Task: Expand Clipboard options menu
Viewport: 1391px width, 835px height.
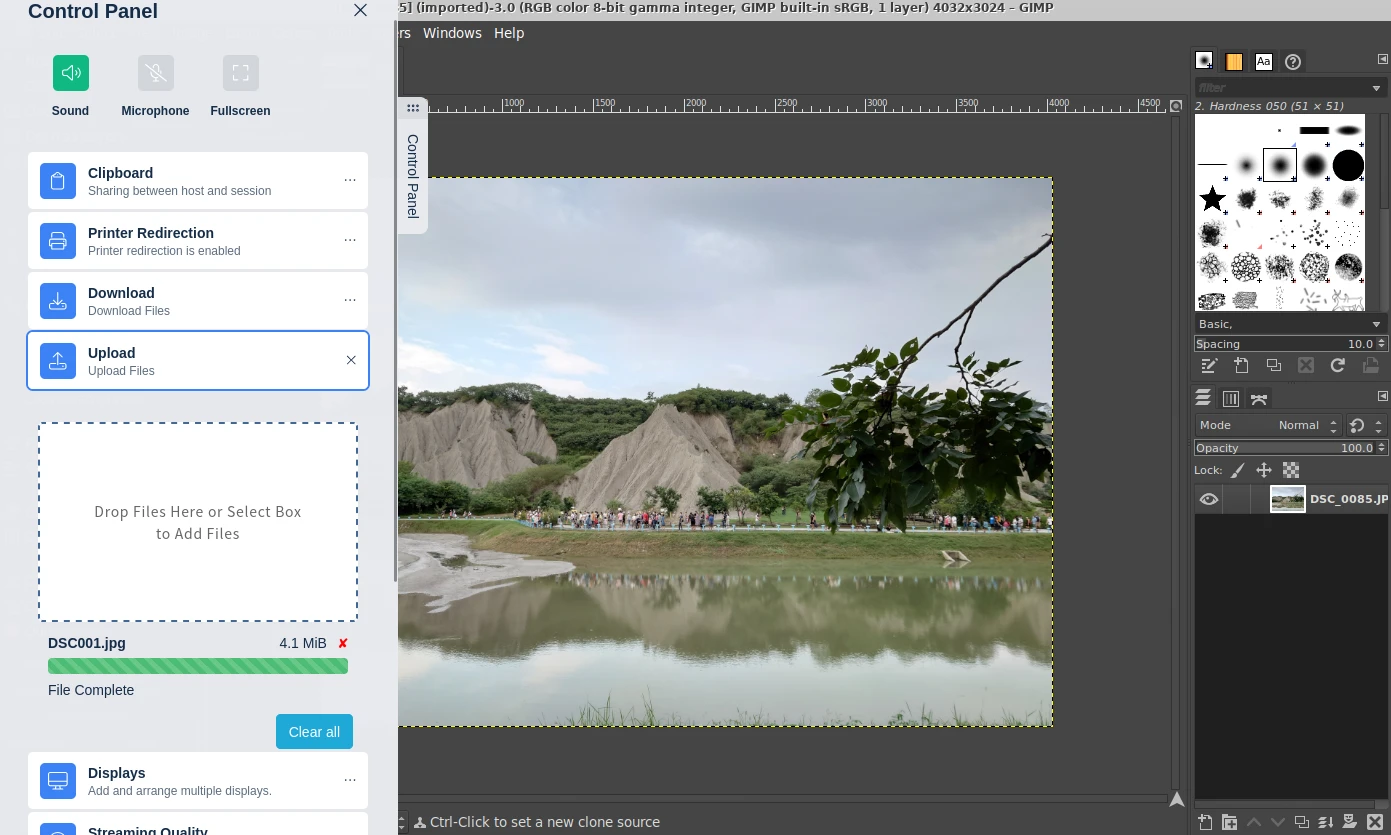Action: [x=350, y=180]
